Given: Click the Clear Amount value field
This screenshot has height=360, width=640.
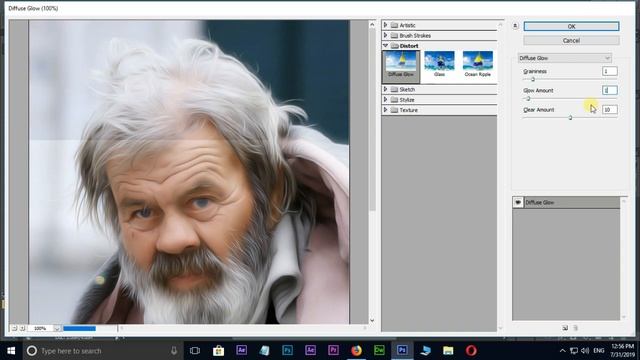Looking at the screenshot, I should point(609,109).
